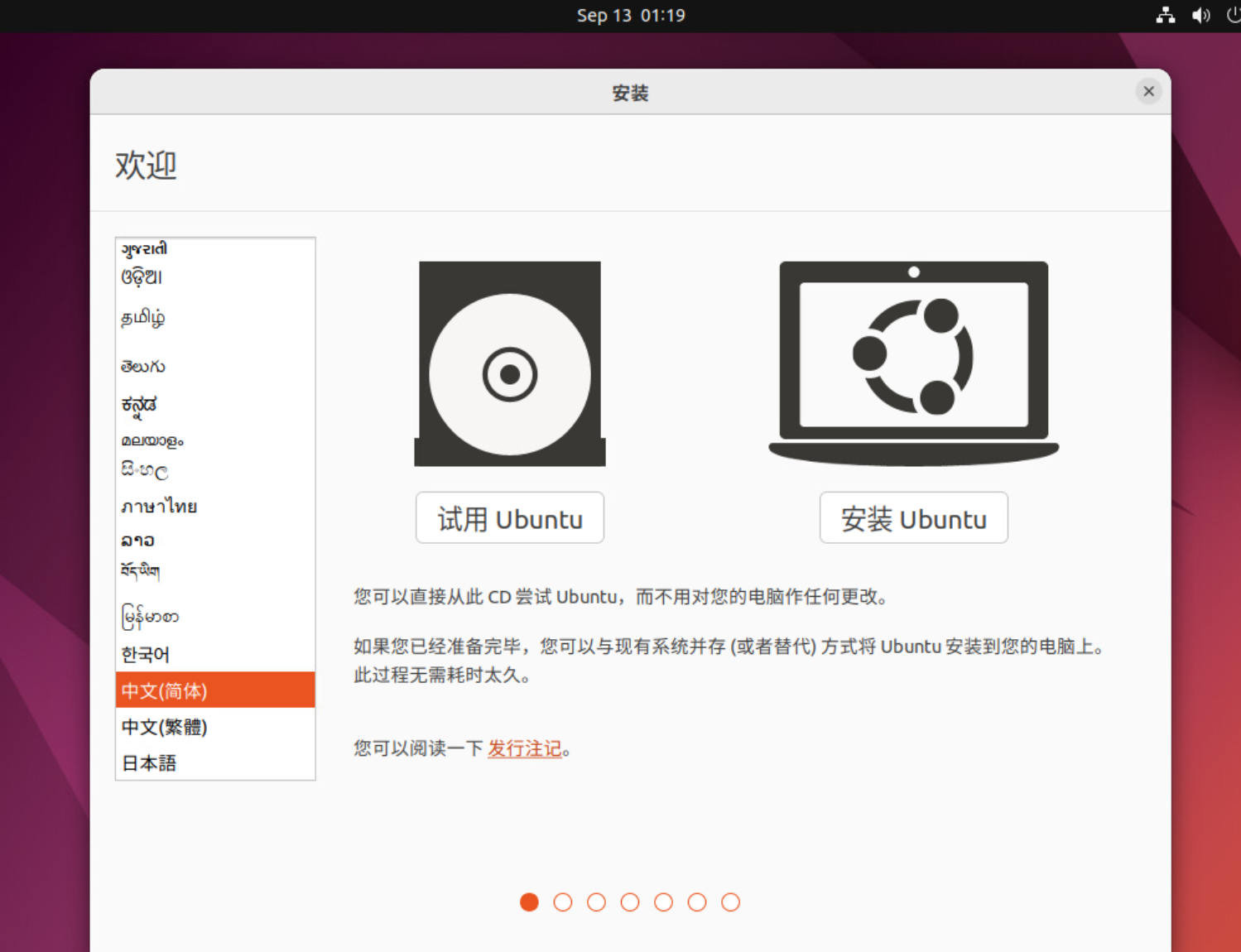Click the 试用 Ubuntu button
The width and height of the screenshot is (1241, 952).
pyautogui.click(x=510, y=518)
